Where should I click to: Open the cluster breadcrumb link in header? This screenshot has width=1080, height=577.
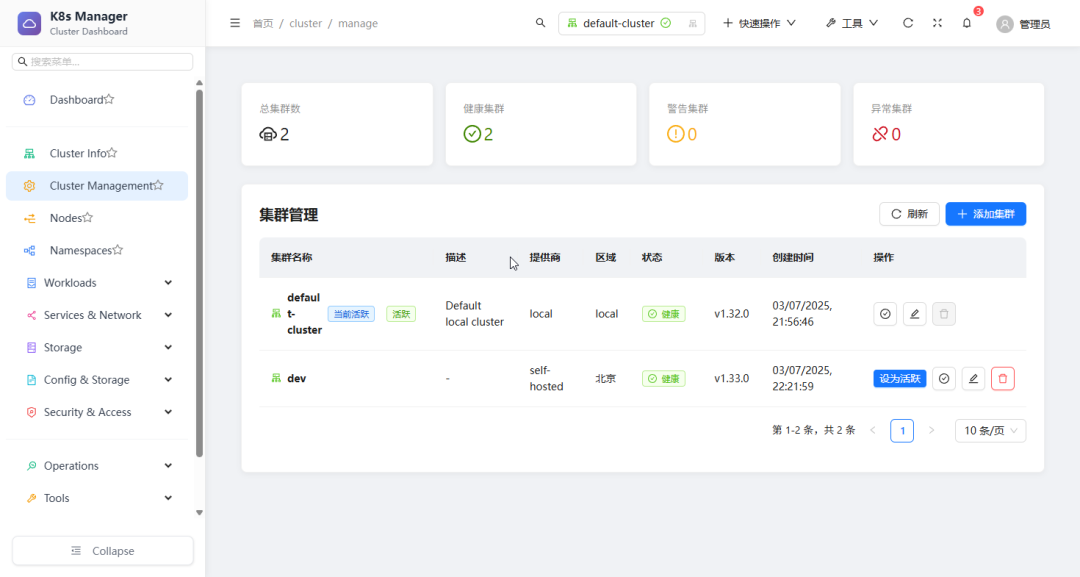click(305, 23)
